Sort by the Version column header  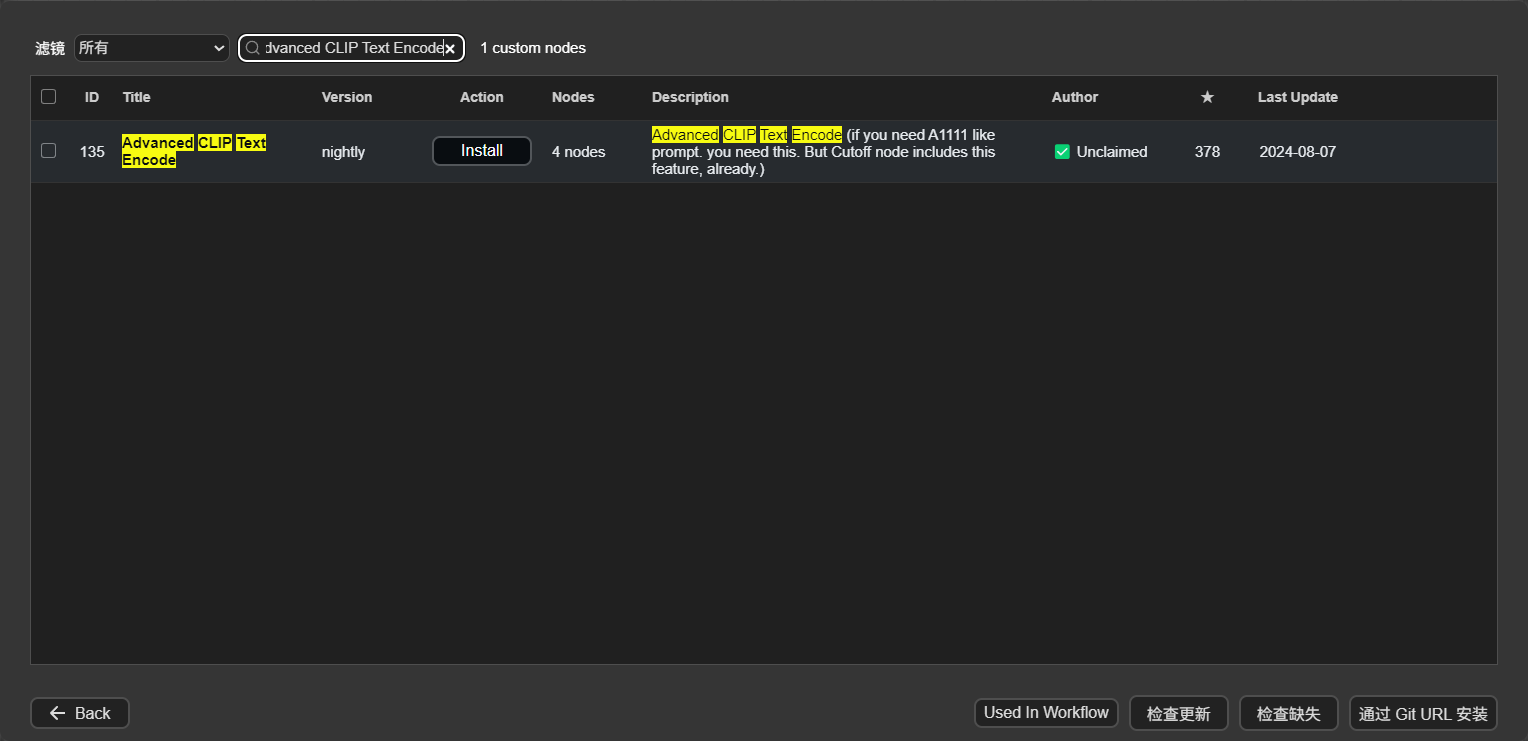click(347, 97)
